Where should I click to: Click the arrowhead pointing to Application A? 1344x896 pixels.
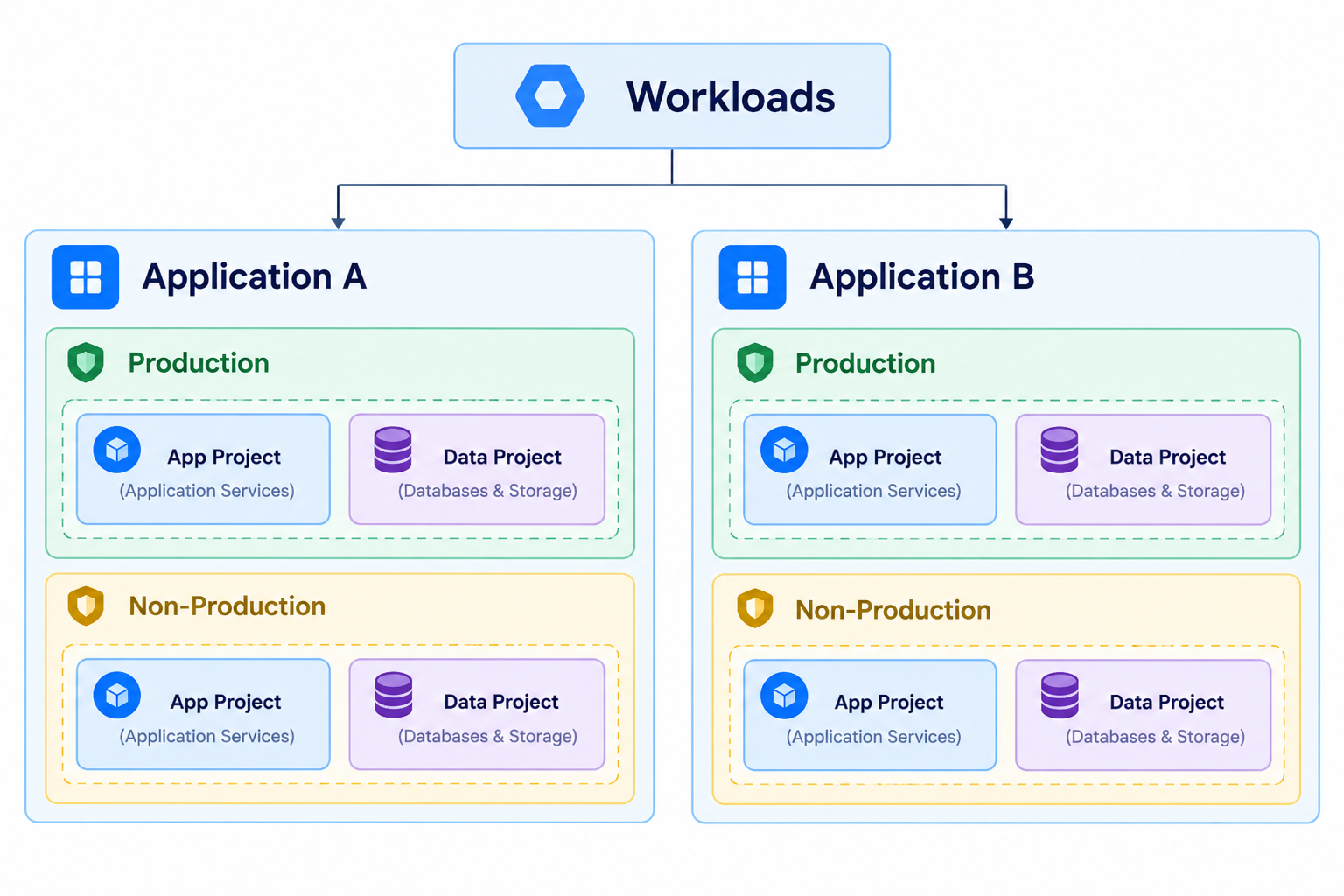point(338,223)
